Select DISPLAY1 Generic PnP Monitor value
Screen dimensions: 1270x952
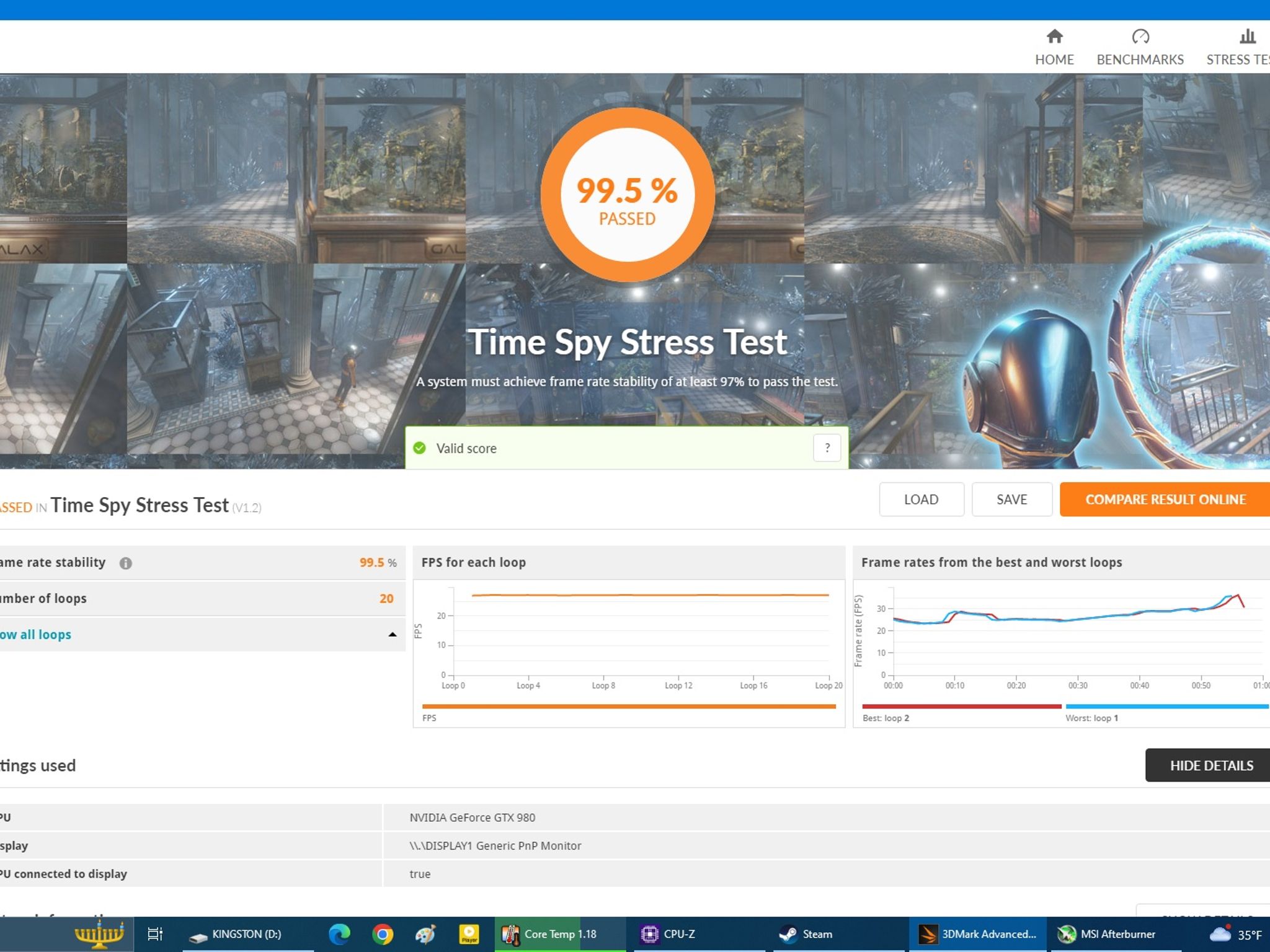click(x=495, y=845)
